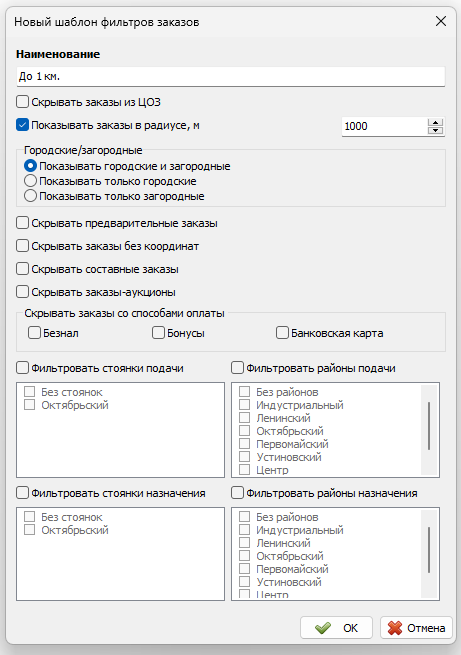Select Показывать только загородные radio
The height and width of the screenshot is (655, 461).
tap(30, 196)
